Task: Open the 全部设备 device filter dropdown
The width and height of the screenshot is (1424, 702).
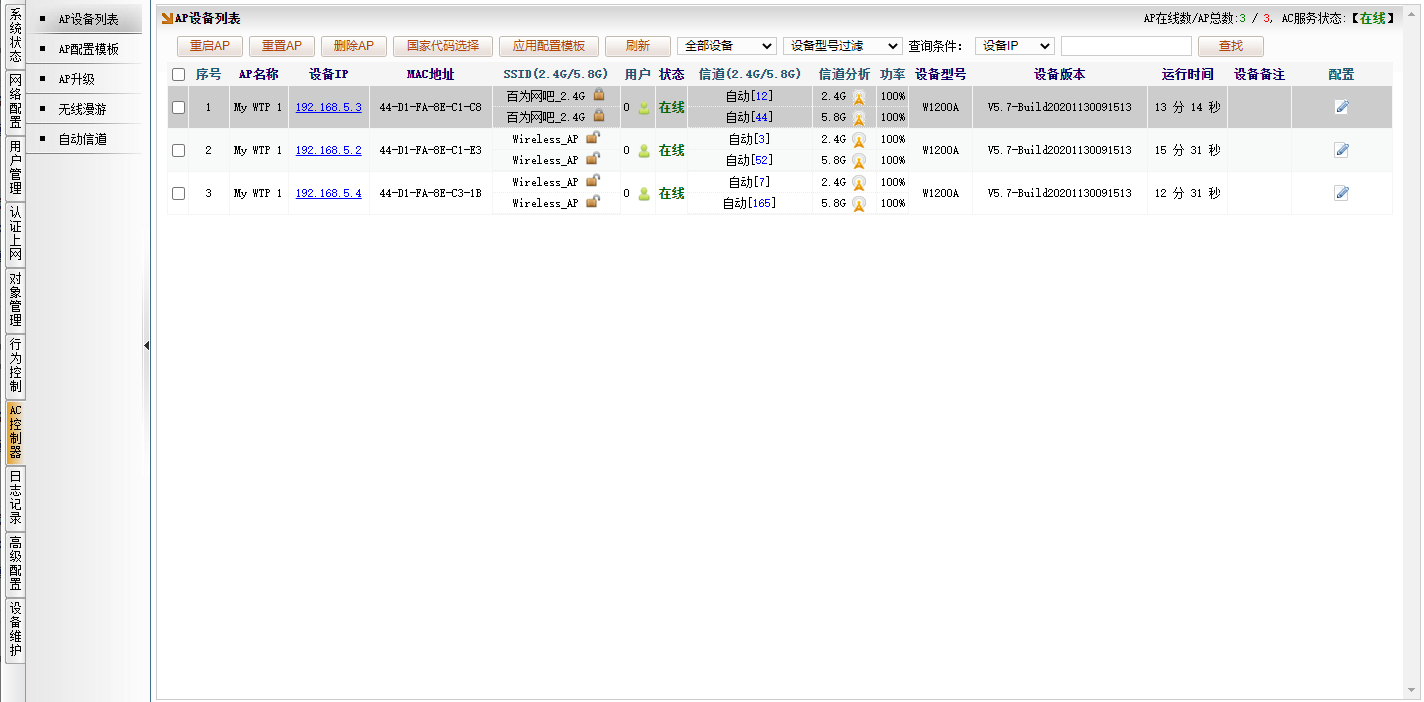Action: pos(726,46)
